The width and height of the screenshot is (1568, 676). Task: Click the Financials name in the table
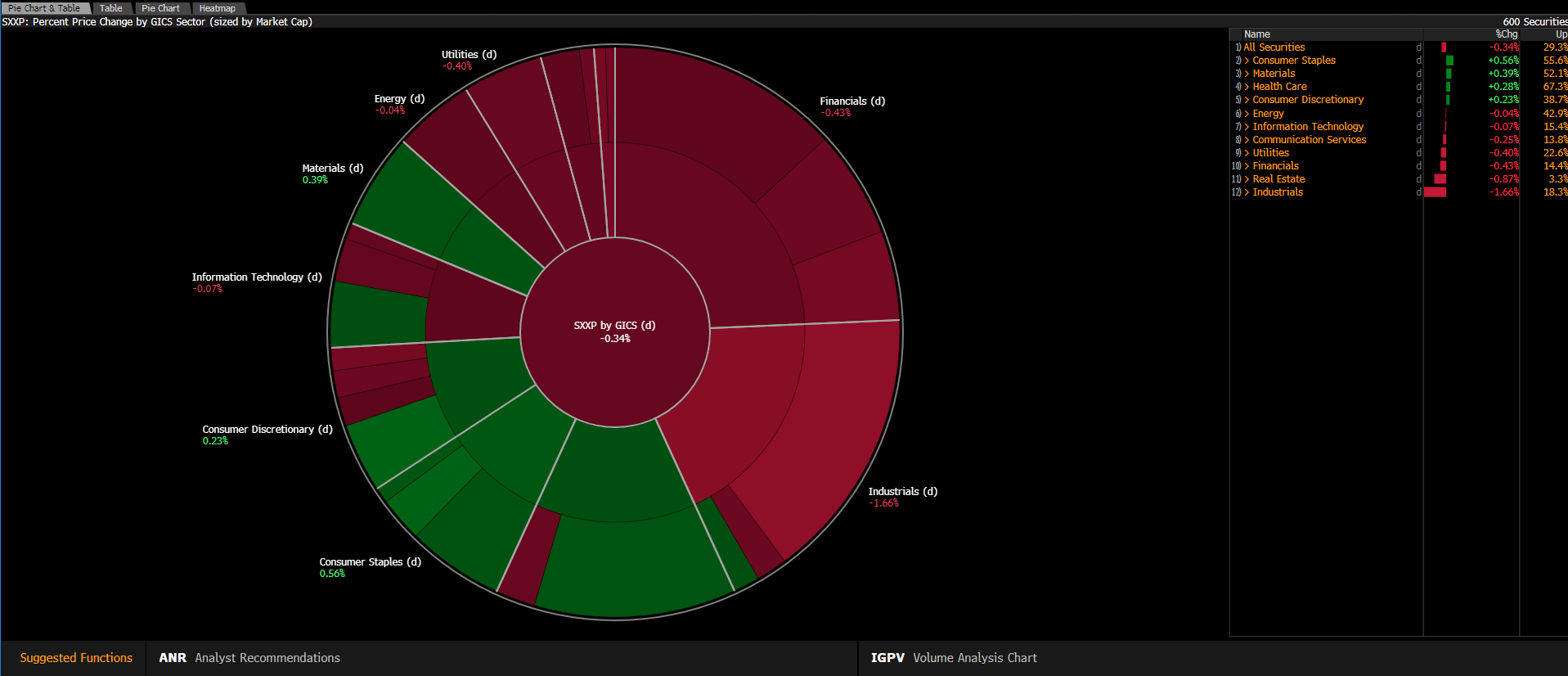pos(1276,166)
